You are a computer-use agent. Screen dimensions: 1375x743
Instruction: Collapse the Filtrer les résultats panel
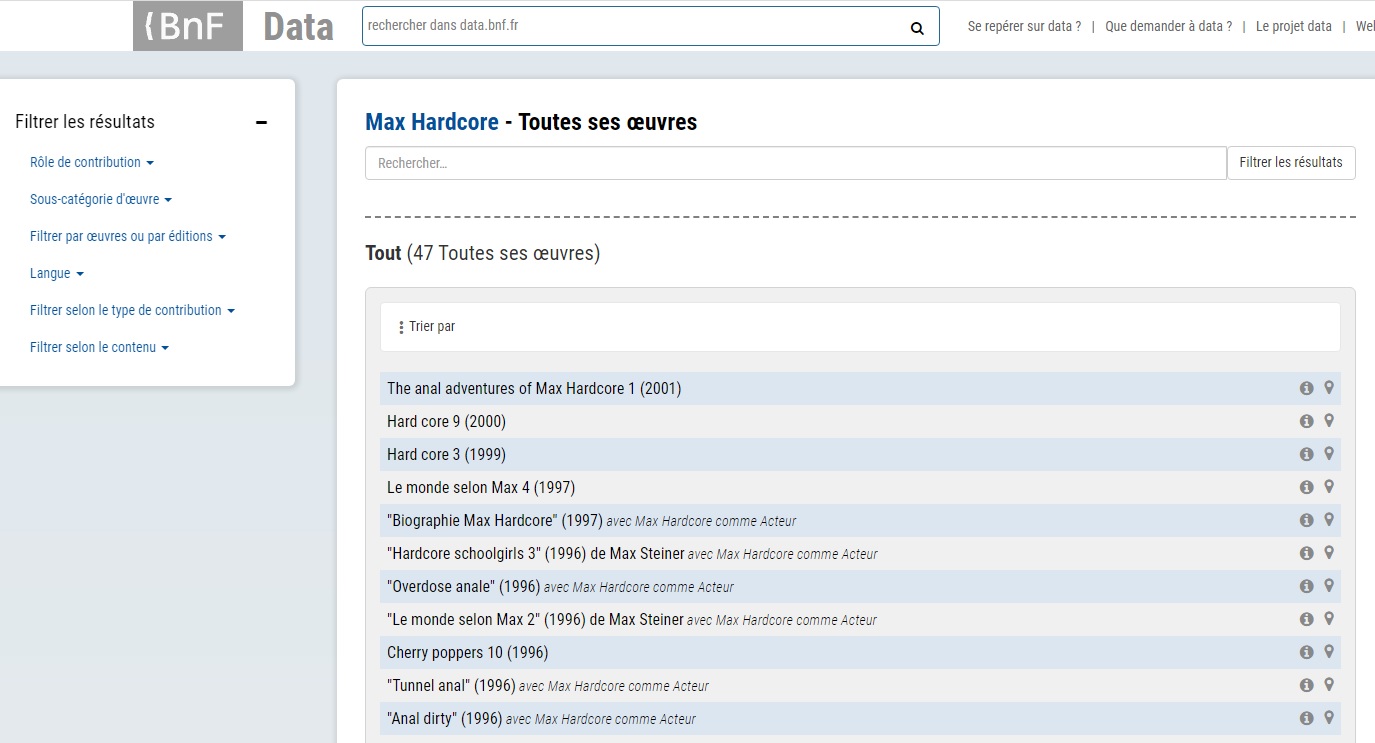(261, 122)
